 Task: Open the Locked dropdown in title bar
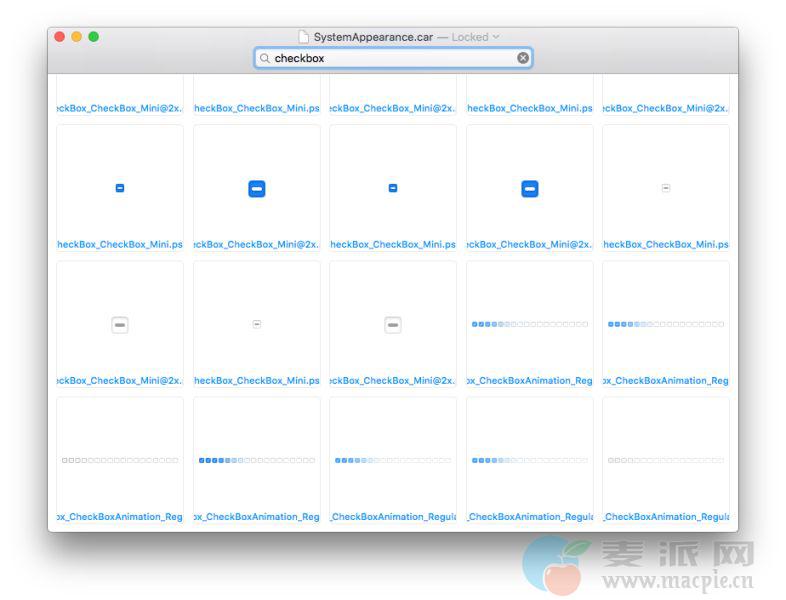tap(475, 37)
